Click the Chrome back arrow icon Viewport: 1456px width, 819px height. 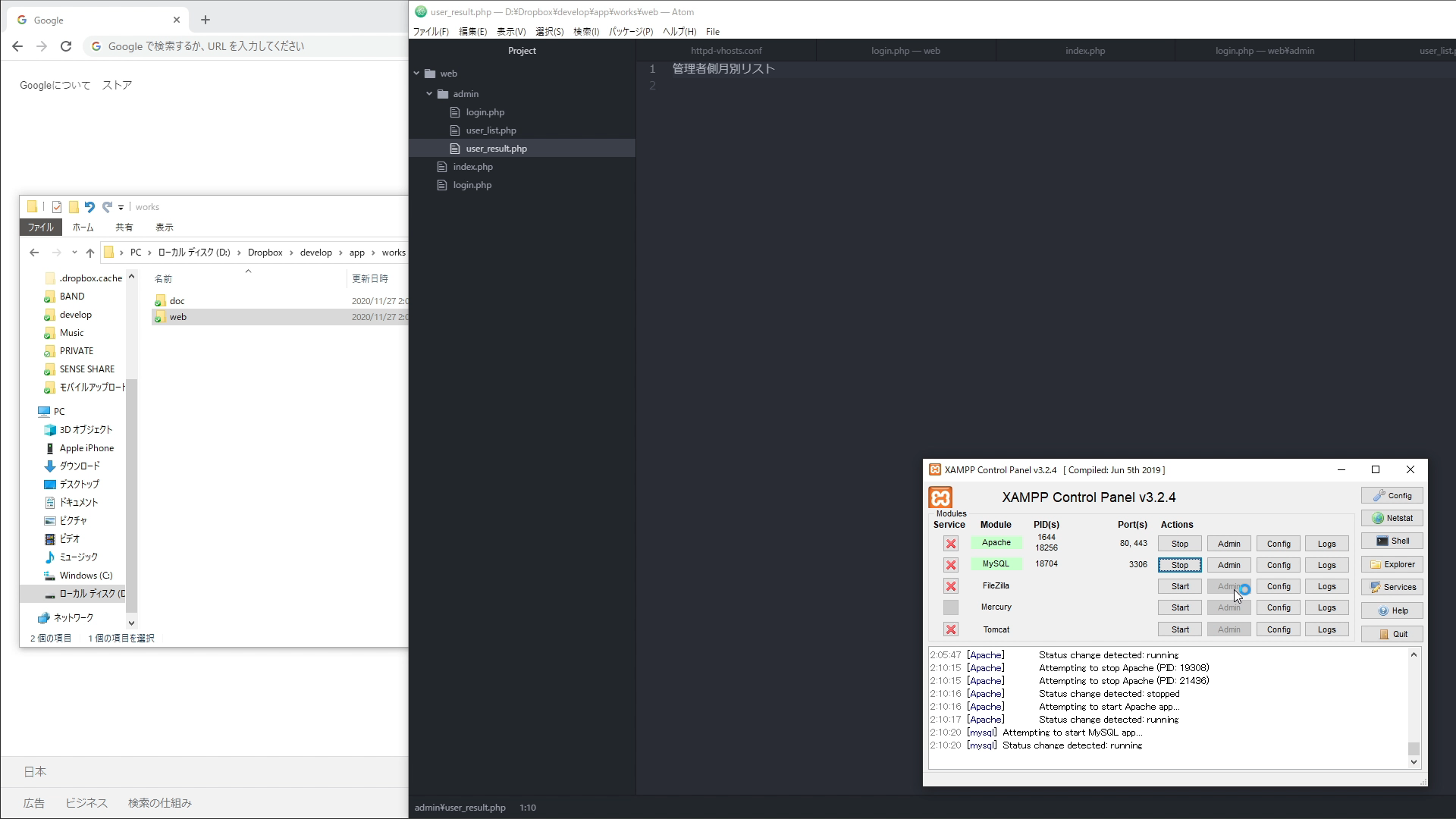click(17, 46)
